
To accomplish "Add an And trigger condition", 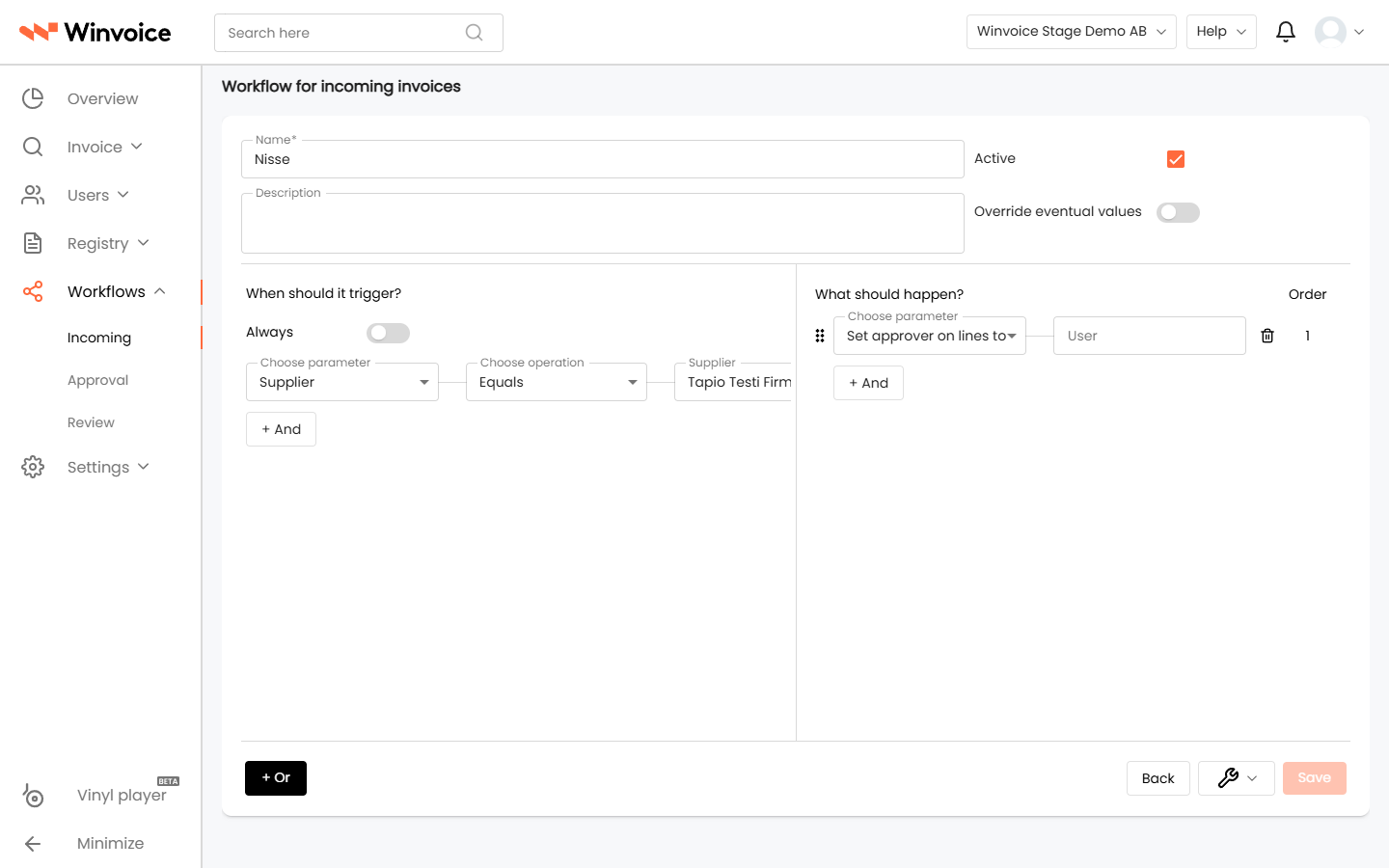I will [x=281, y=429].
